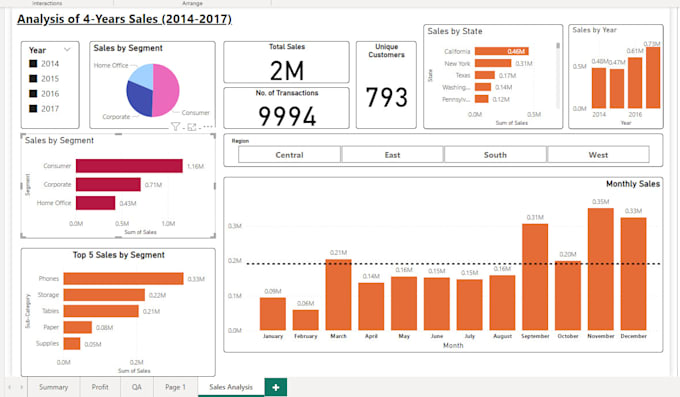The image size is (680, 397).
Task: Click the Texas bar in Sales by State
Action: click(485, 75)
